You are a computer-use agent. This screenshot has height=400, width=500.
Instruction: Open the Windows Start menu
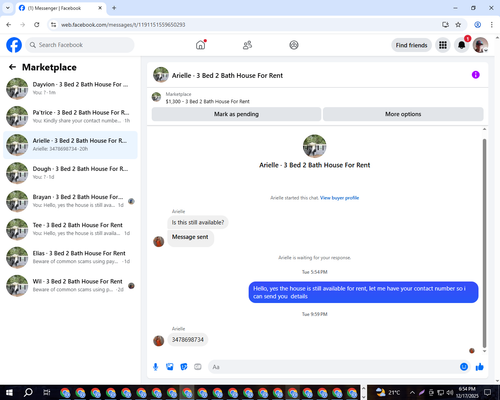[x=9, y=392]
